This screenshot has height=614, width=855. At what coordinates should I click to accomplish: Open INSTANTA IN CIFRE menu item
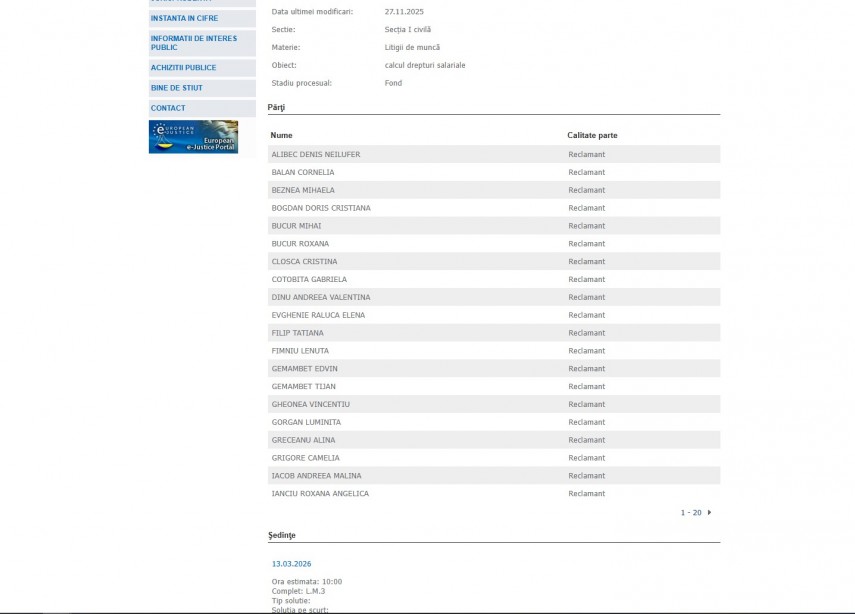184,18
